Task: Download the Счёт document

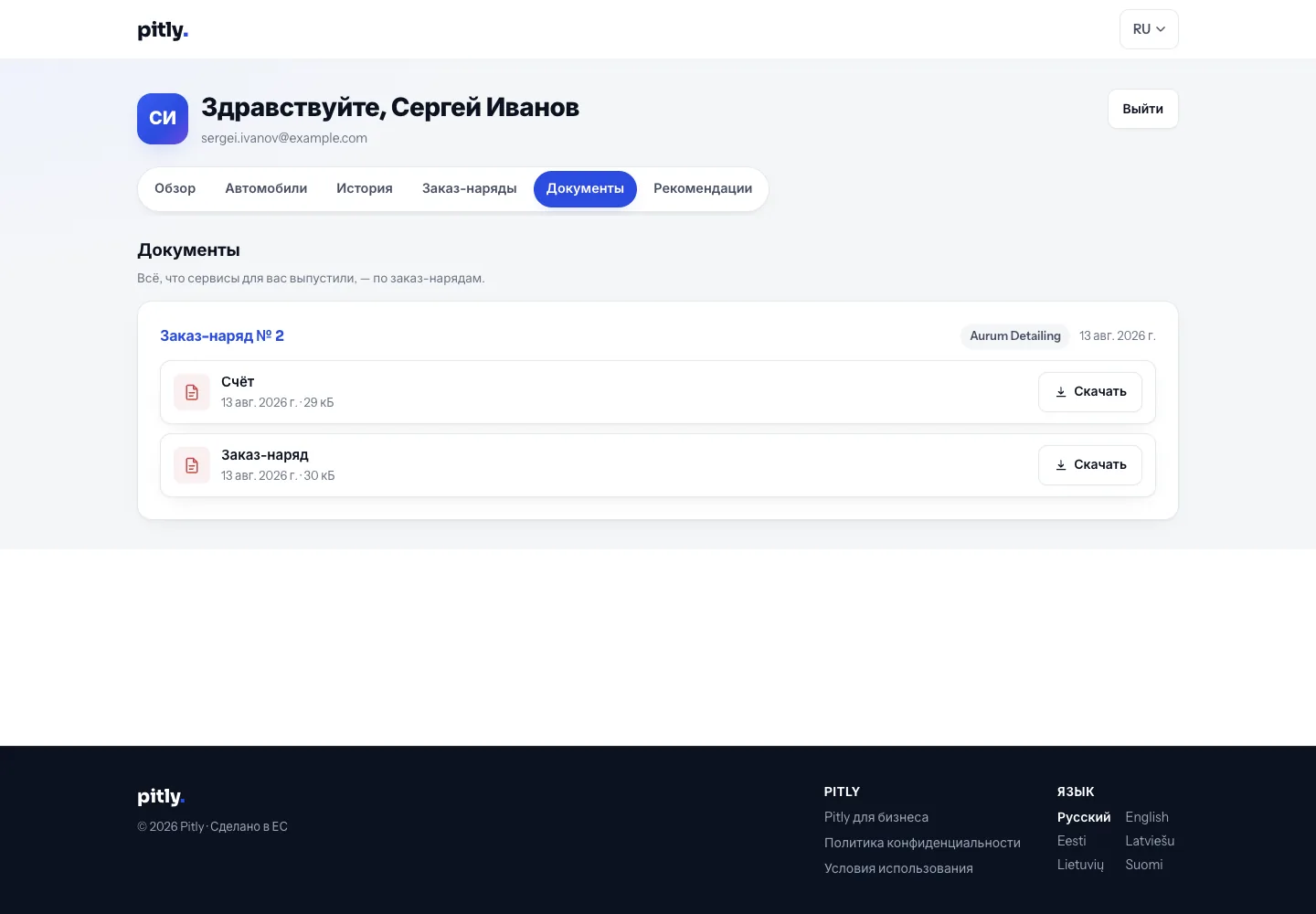Action: 1090,392
